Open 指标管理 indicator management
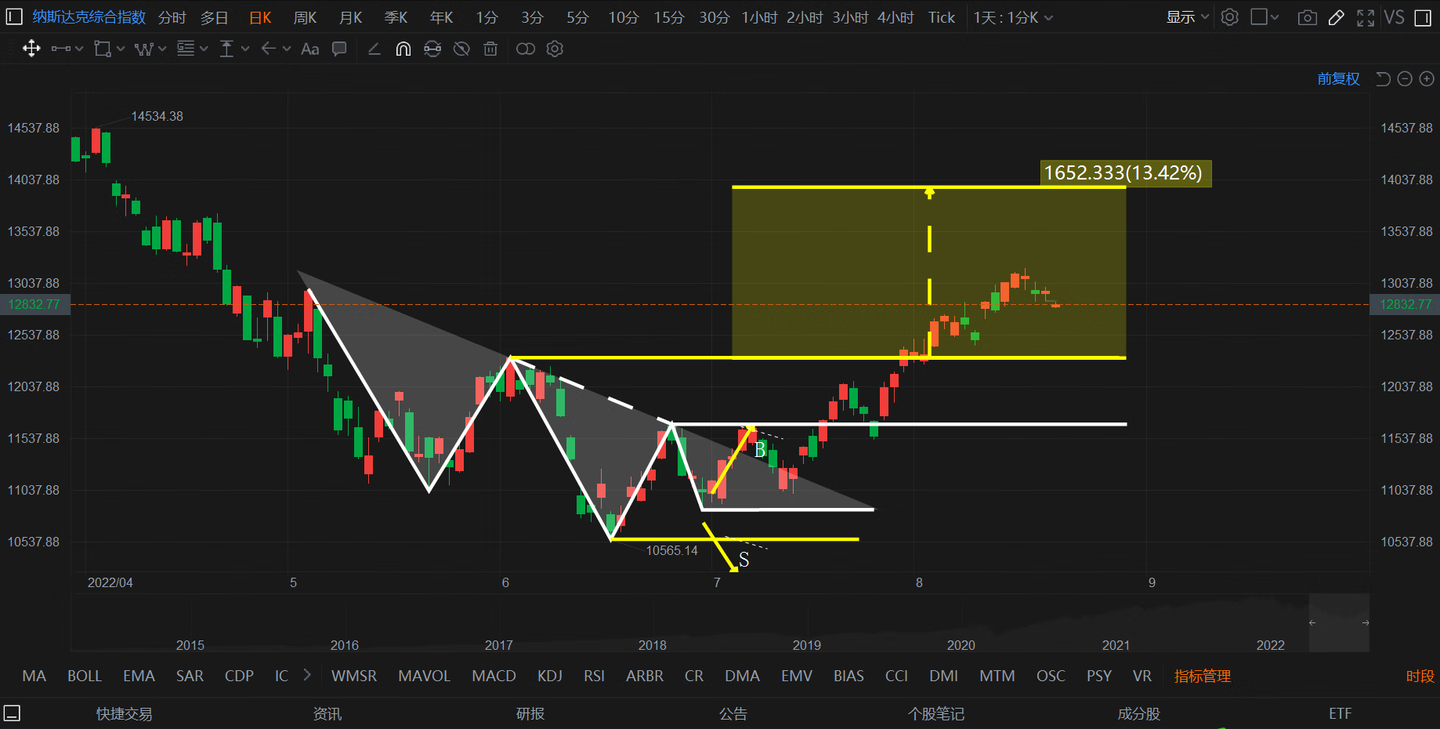 point(1202,676)
